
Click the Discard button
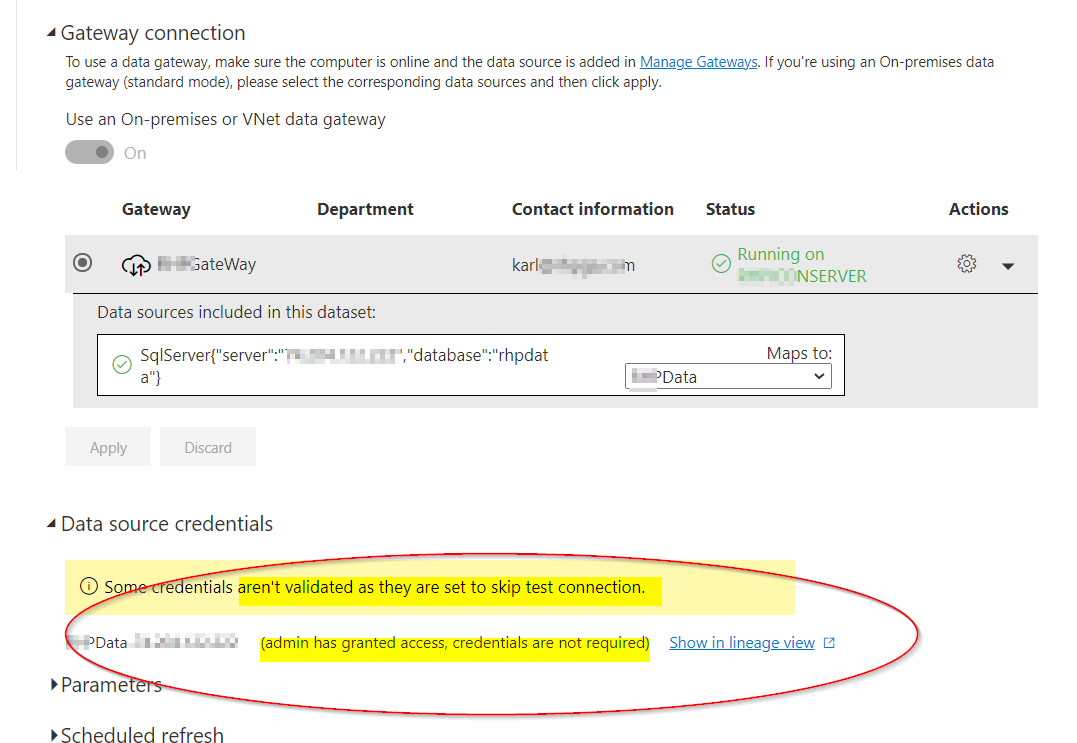[x=208, y=447]
